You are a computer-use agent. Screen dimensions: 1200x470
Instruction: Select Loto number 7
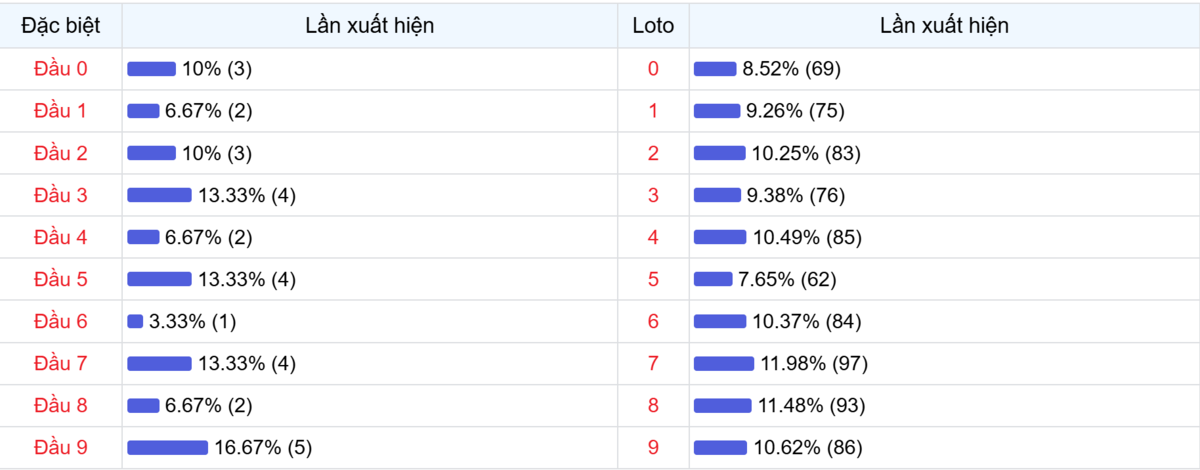pyautogui.click(x=653, y=363)
